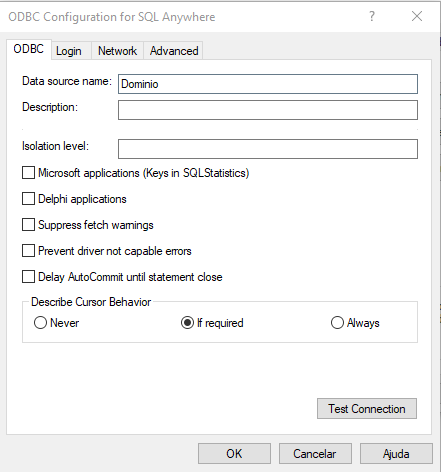Viewport: 441px width, 472px height.
Task: Close the ODBC Configuration dialog
Action: click(417, 16)
